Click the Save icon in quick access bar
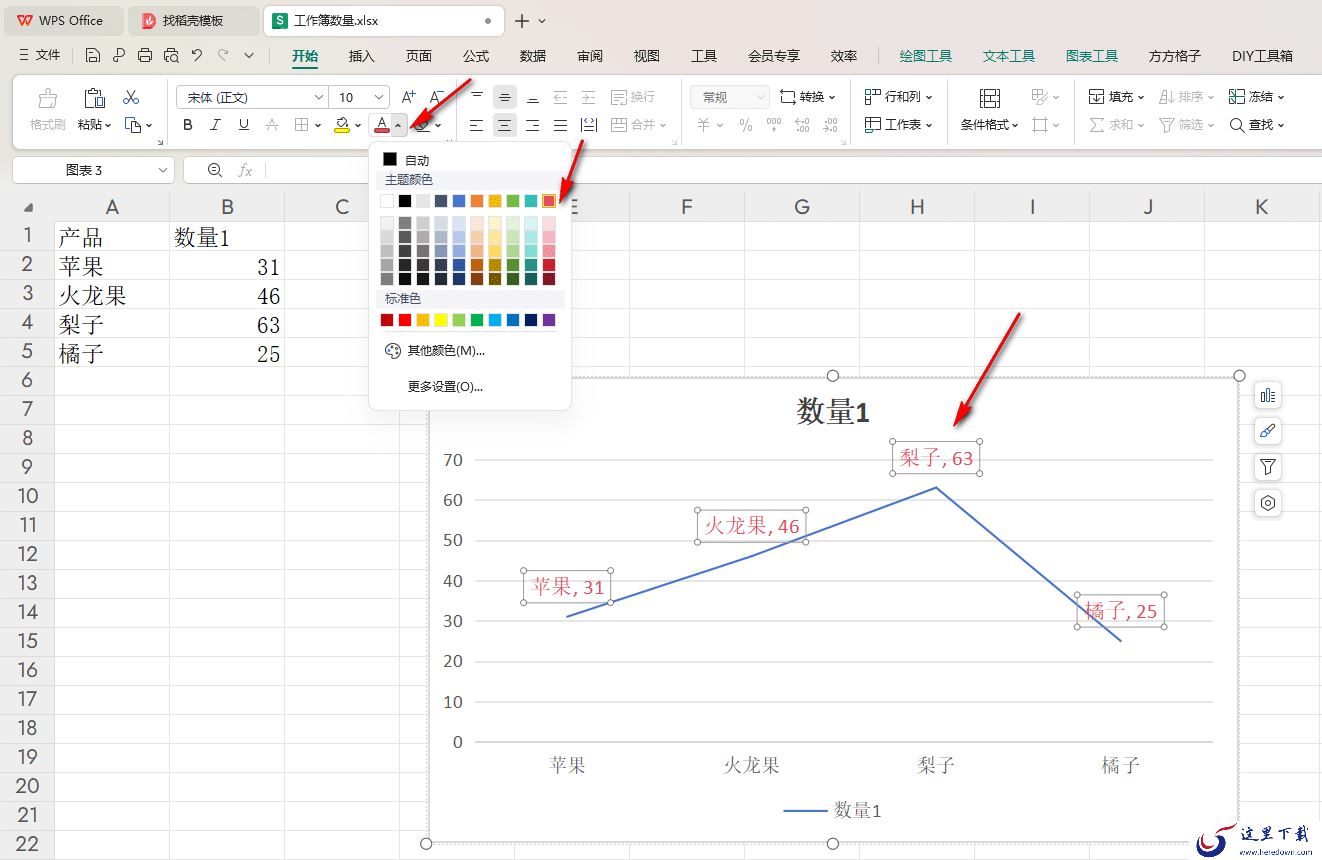 click(x=93, y=55)
